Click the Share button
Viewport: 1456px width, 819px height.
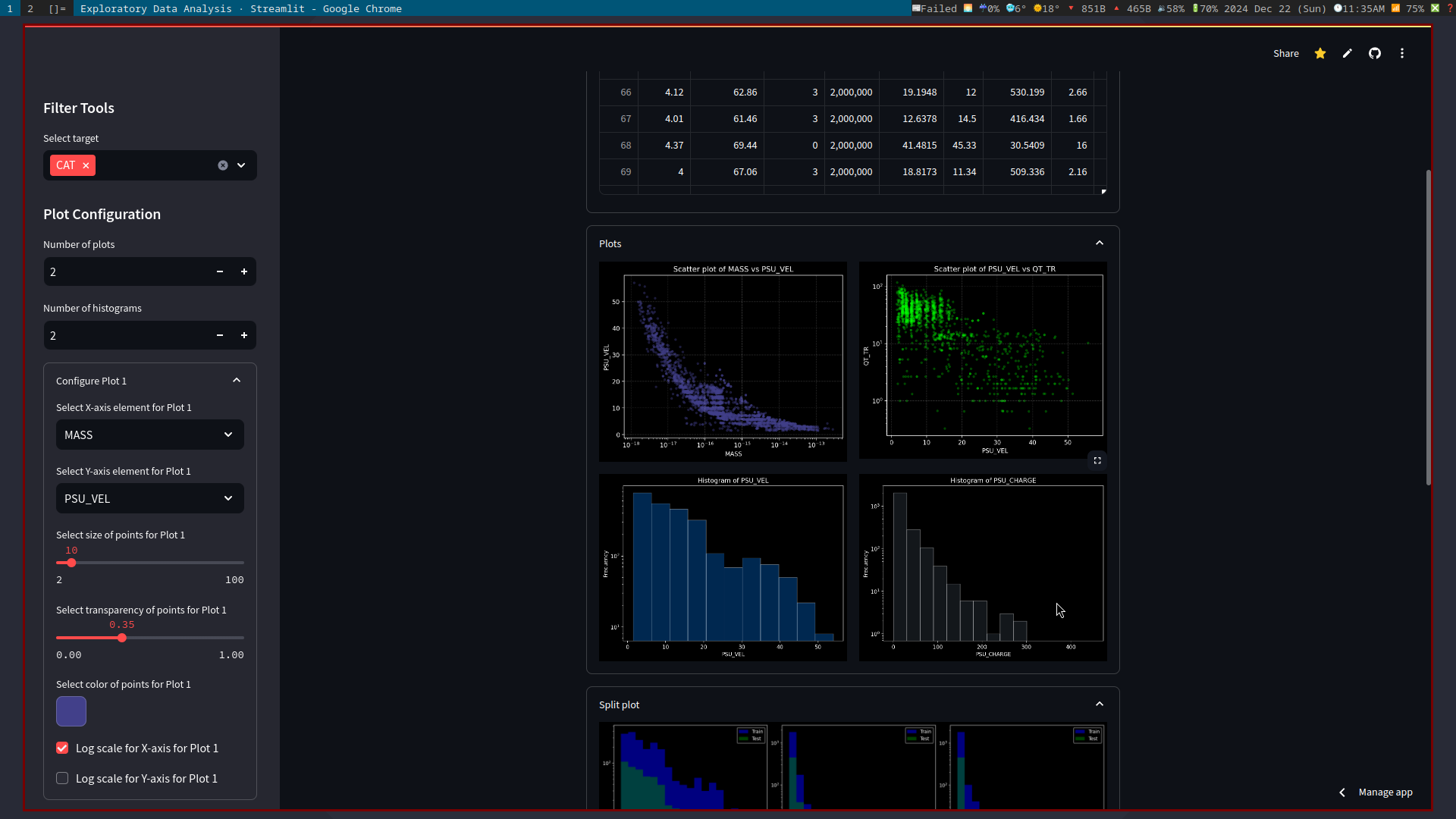(1285, 53)
